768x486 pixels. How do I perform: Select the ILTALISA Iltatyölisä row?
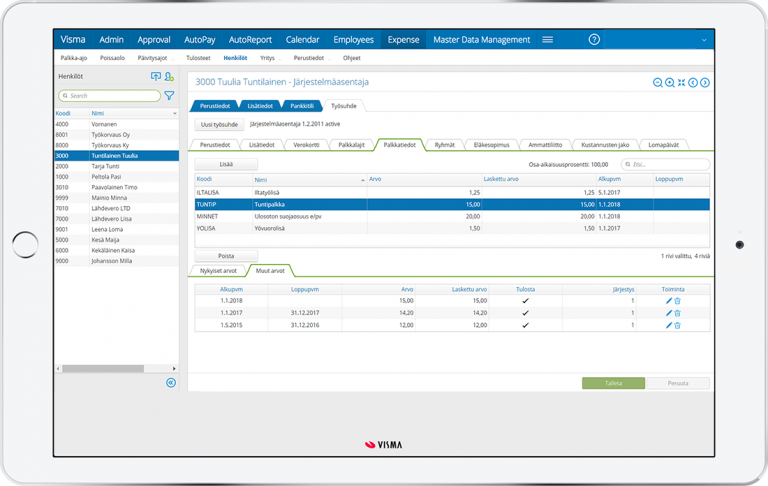tap(452, 193)
